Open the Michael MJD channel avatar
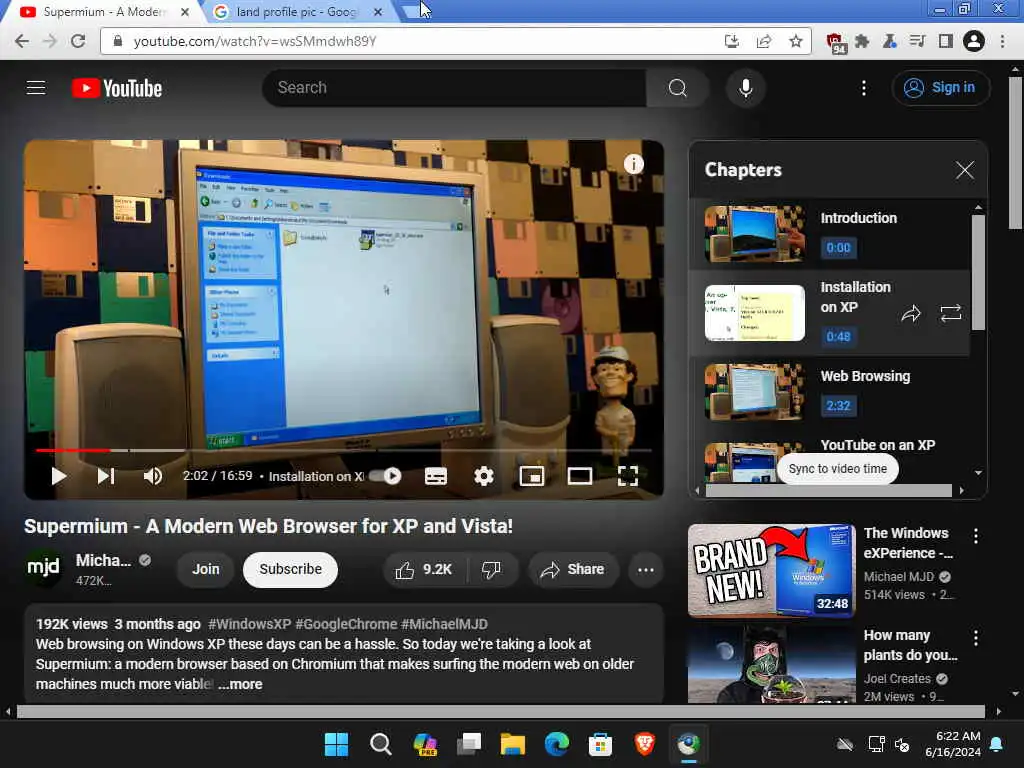 (x=44, y=567)
